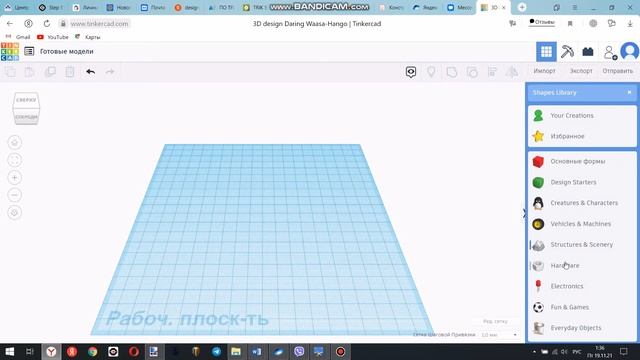Reload the page
Viewport: 640px width, 360px height.
(47, 24)
